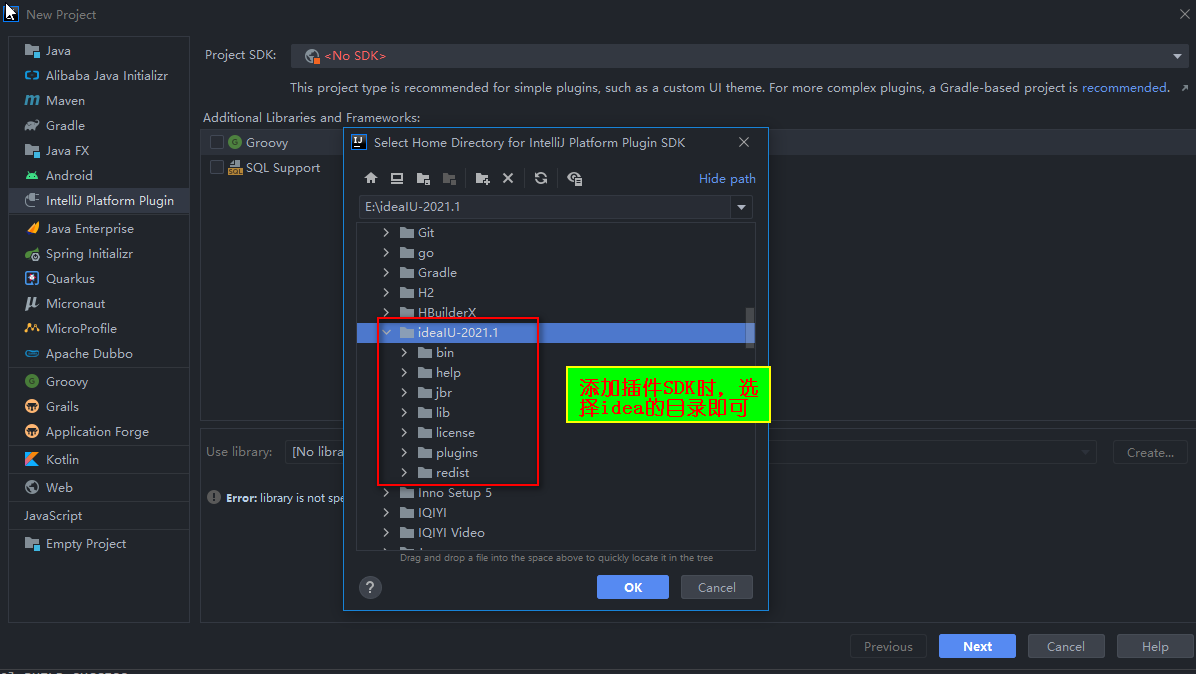Open the Project SDK dropdown

[1177, 56]
